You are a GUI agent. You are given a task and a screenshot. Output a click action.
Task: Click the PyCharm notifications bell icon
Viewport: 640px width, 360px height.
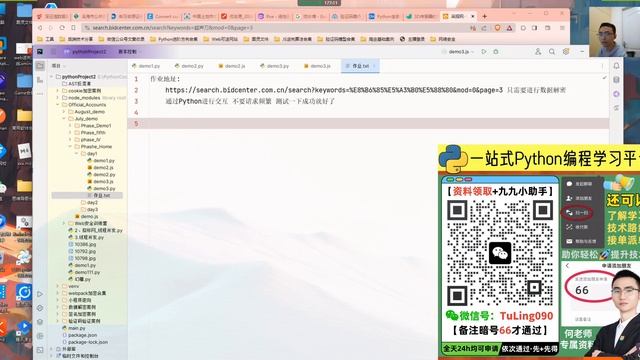click(x=616, y=66)
